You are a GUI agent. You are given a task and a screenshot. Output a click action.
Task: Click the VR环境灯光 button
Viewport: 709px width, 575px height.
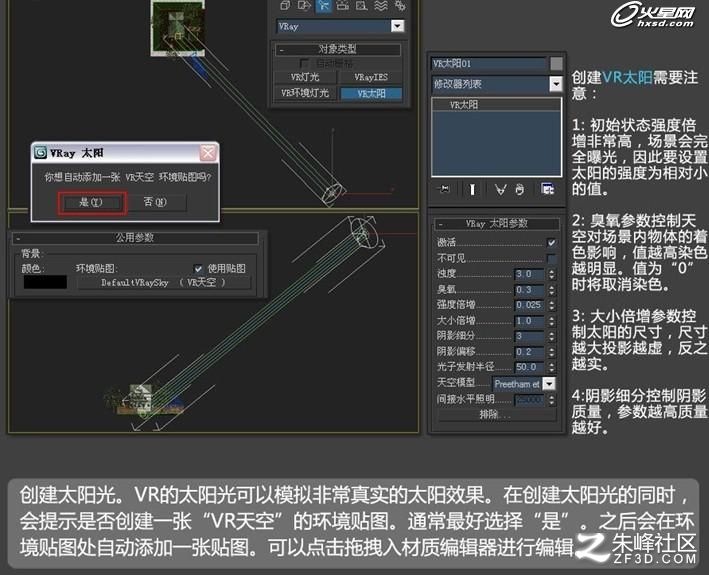click(305, 93)
